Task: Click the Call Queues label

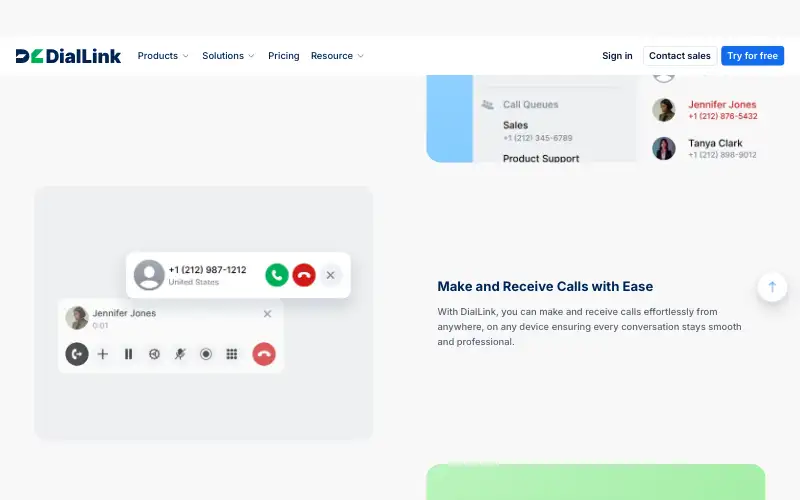Action: pos(531,105)
